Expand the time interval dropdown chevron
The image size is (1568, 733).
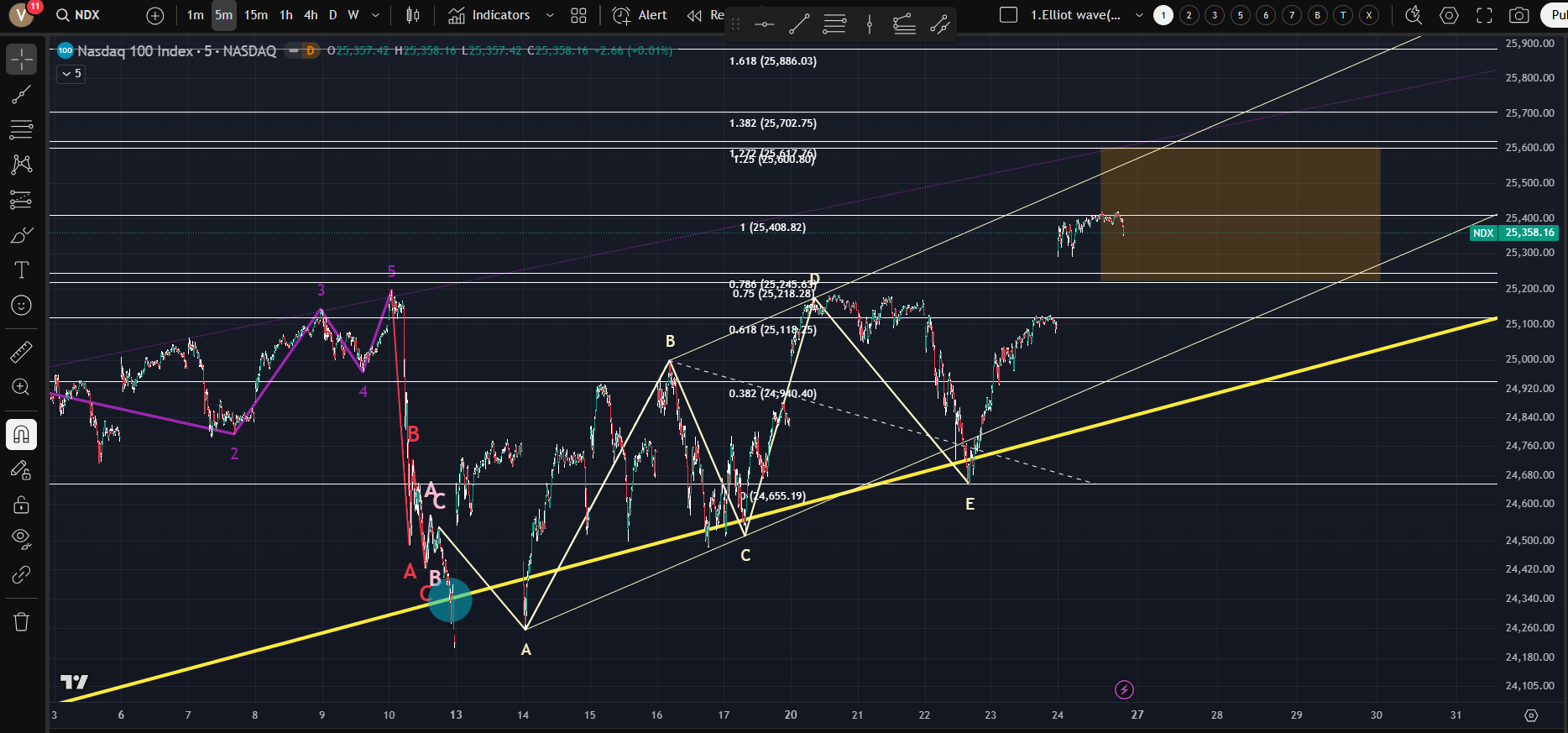pos(375,15)
